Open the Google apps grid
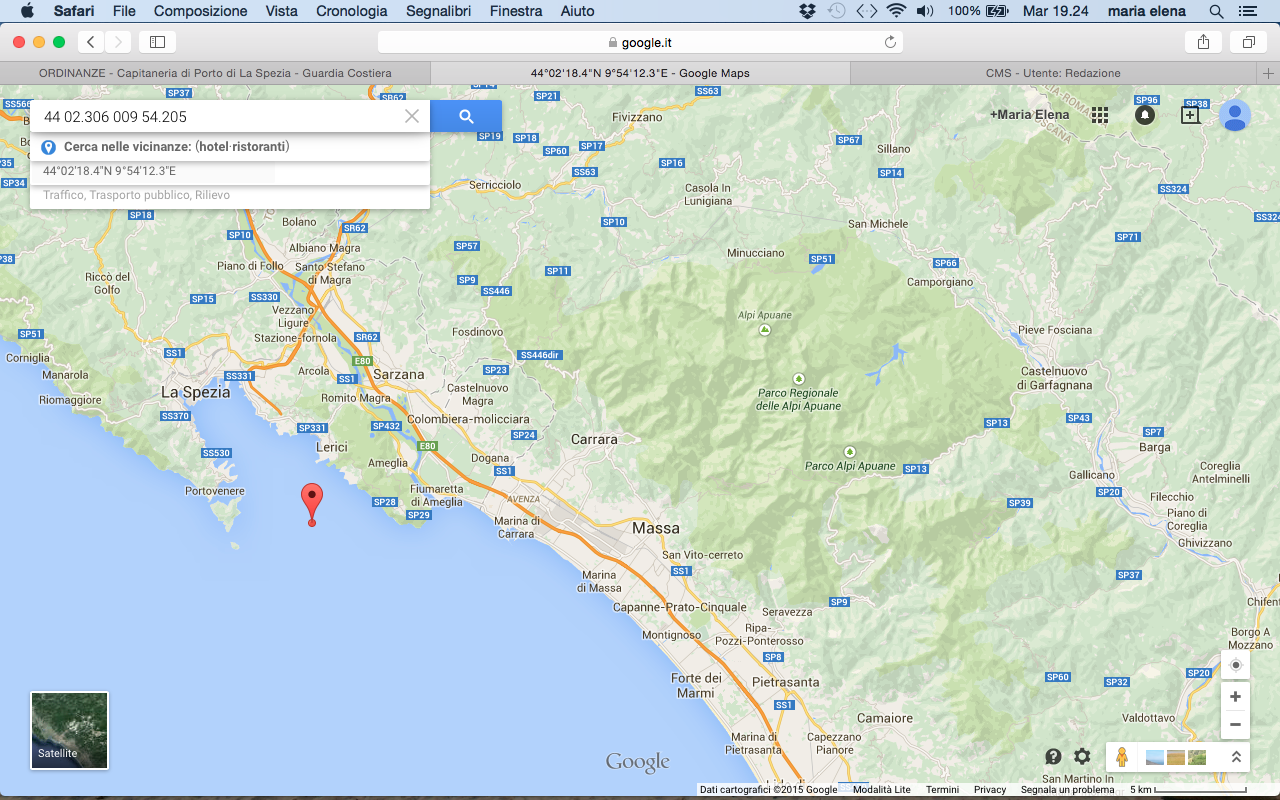Image resolution: width=1280 pixels, height=800 pixels. 1100,115
